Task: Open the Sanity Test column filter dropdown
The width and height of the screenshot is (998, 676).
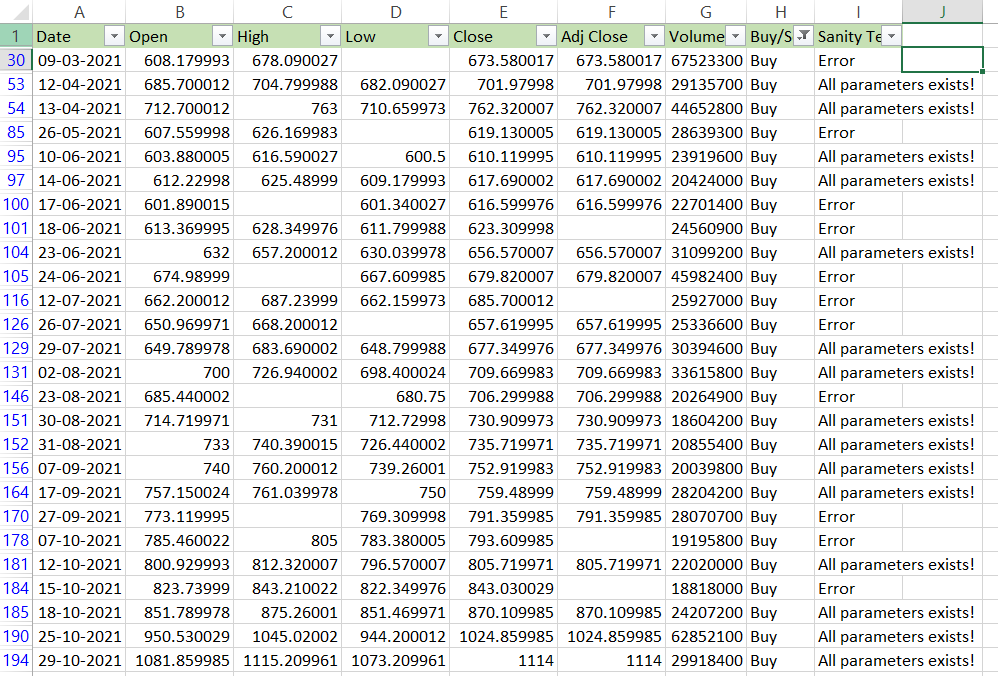Action: tap(890, 36)
